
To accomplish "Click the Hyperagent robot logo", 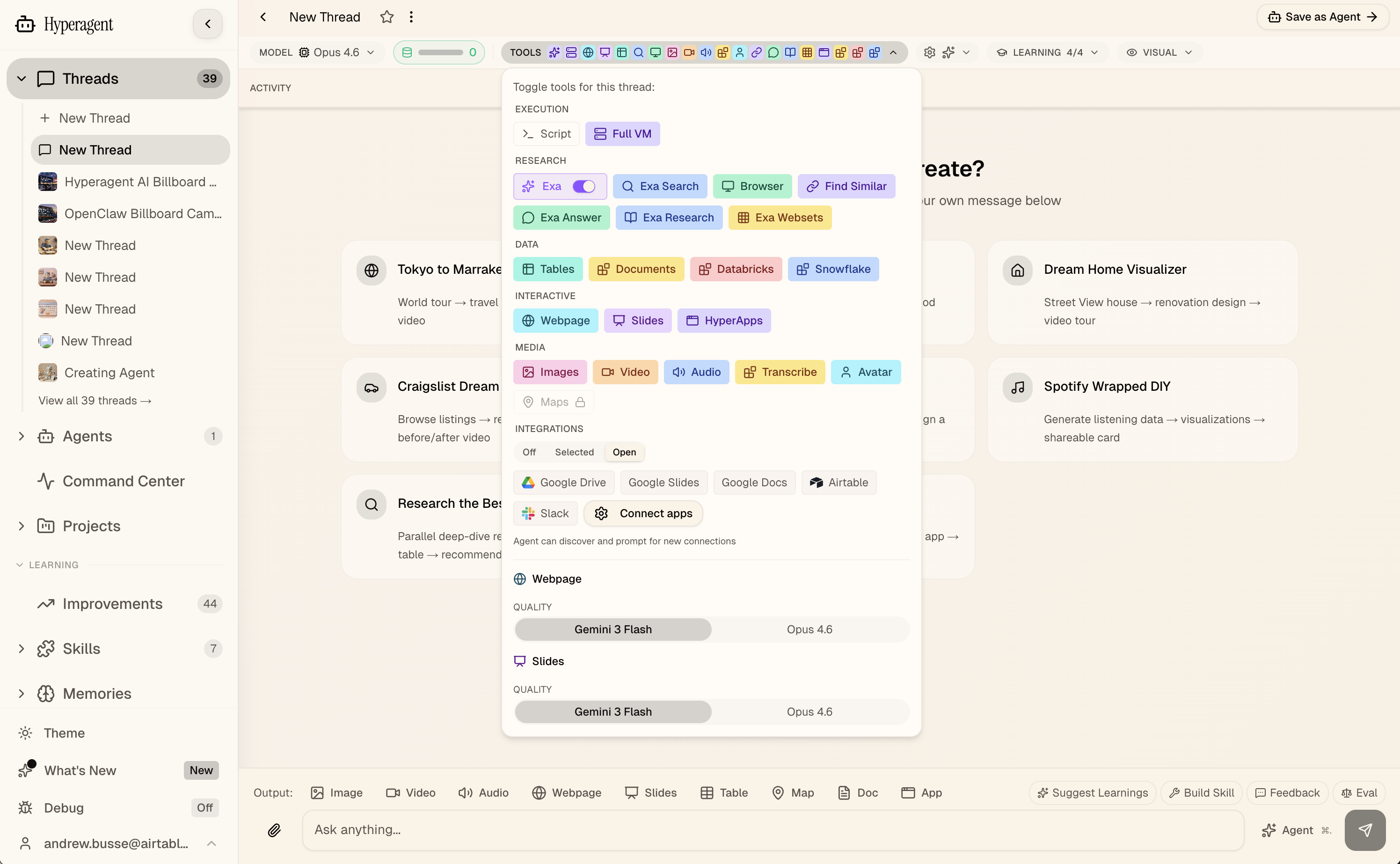I will click(25, 24).
